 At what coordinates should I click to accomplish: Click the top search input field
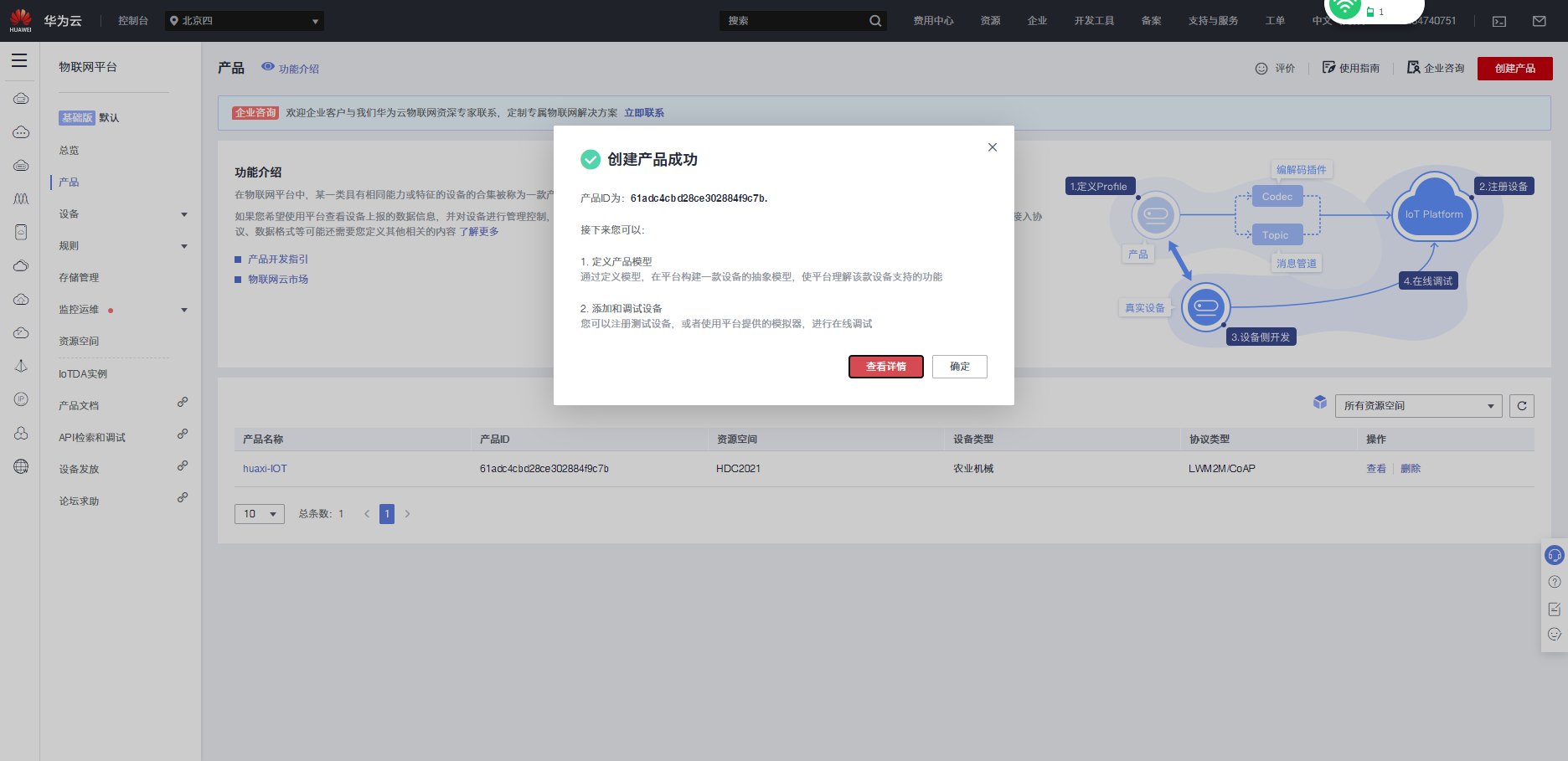click(793, 21)
